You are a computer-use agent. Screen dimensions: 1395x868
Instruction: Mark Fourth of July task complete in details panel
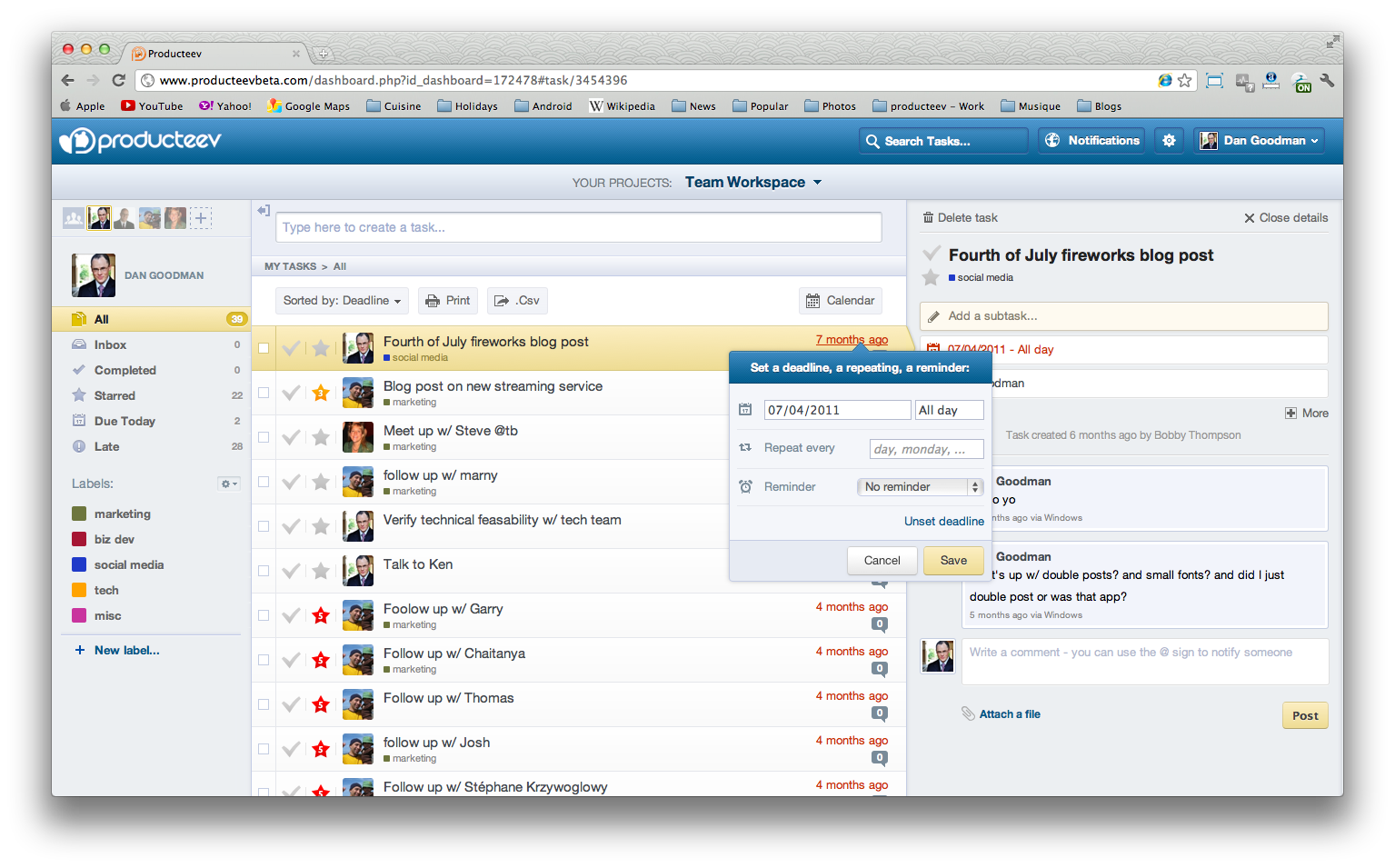coord(932,254)
